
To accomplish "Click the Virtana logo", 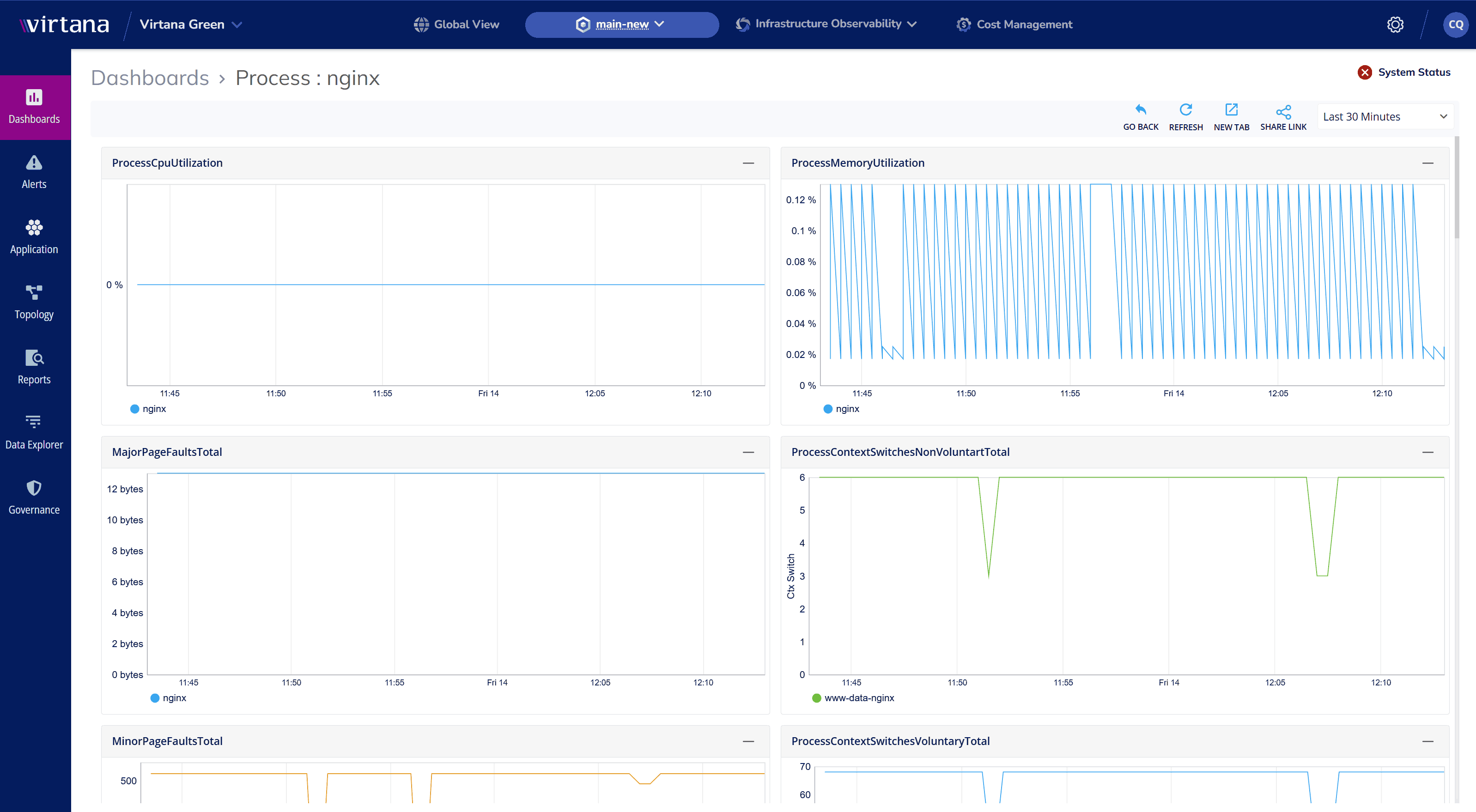I will 64,24.
